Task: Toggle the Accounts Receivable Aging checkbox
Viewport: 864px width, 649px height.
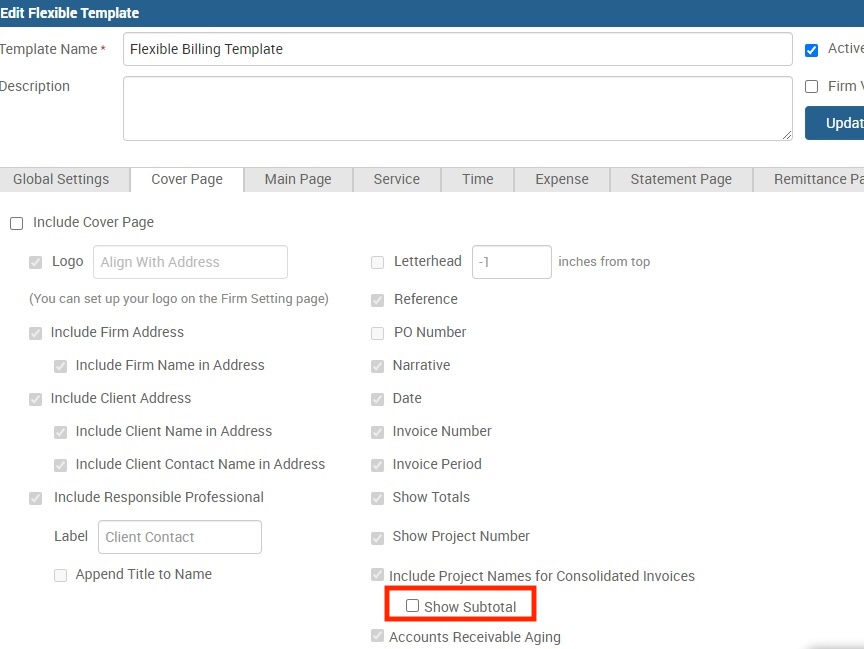Action: tap(377, 636)
